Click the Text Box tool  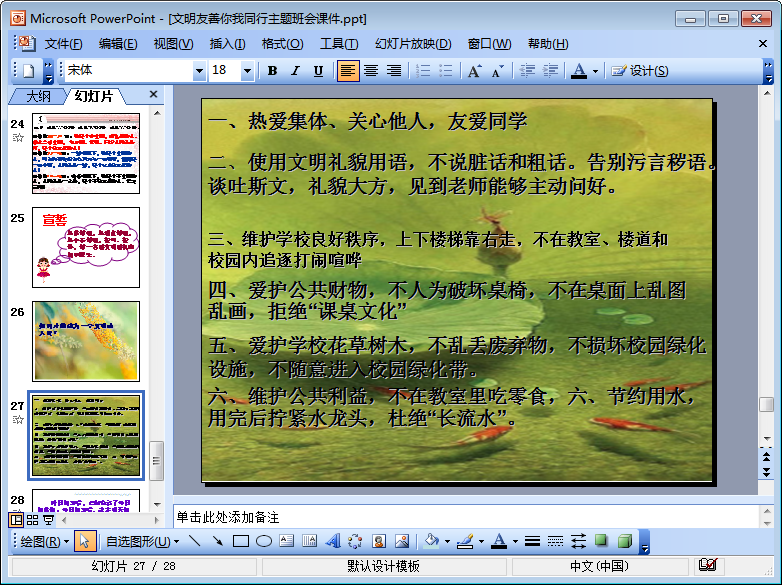tap(287, 541)
